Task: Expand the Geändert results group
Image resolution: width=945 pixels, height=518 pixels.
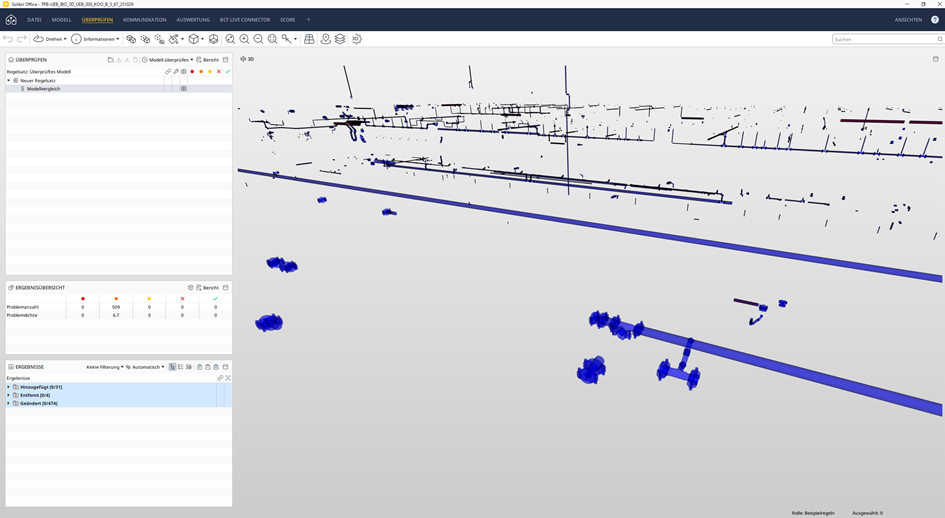Action: point(8,403)
